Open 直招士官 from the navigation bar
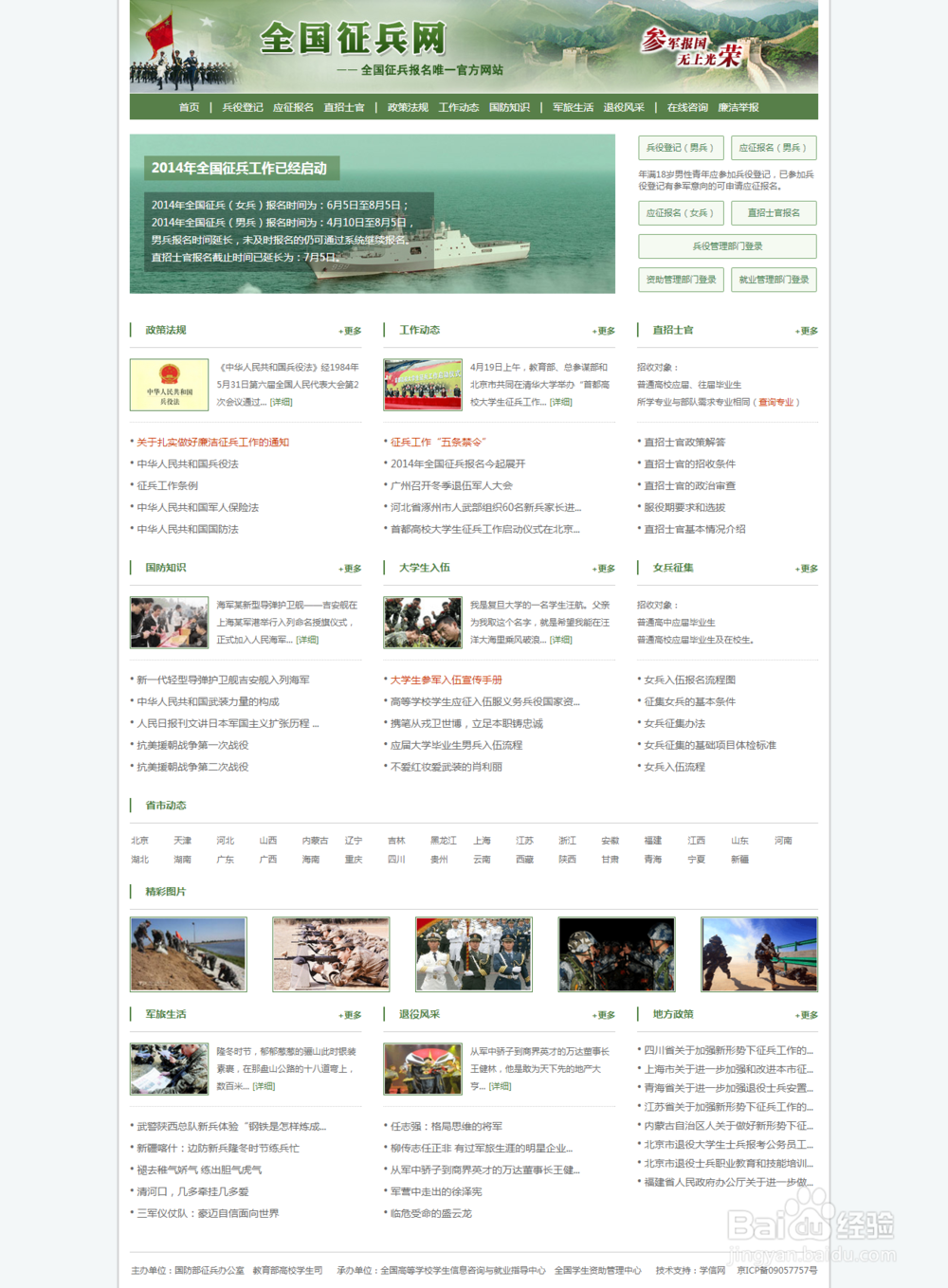Viewport: 948px width, 1288px height. (x=344, y=107)
